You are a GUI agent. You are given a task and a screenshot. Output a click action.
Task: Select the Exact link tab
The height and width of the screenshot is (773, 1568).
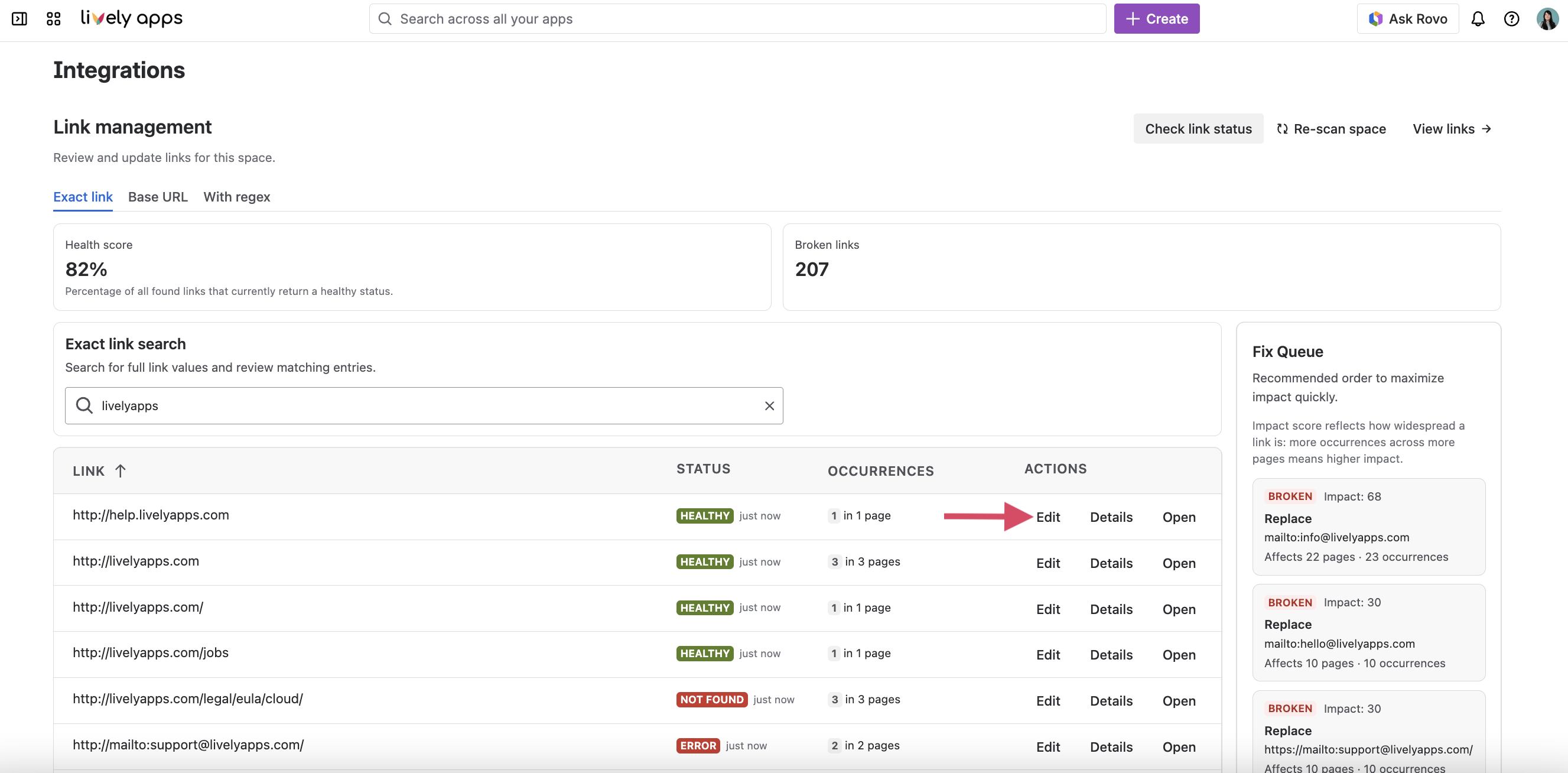(83, 197)
